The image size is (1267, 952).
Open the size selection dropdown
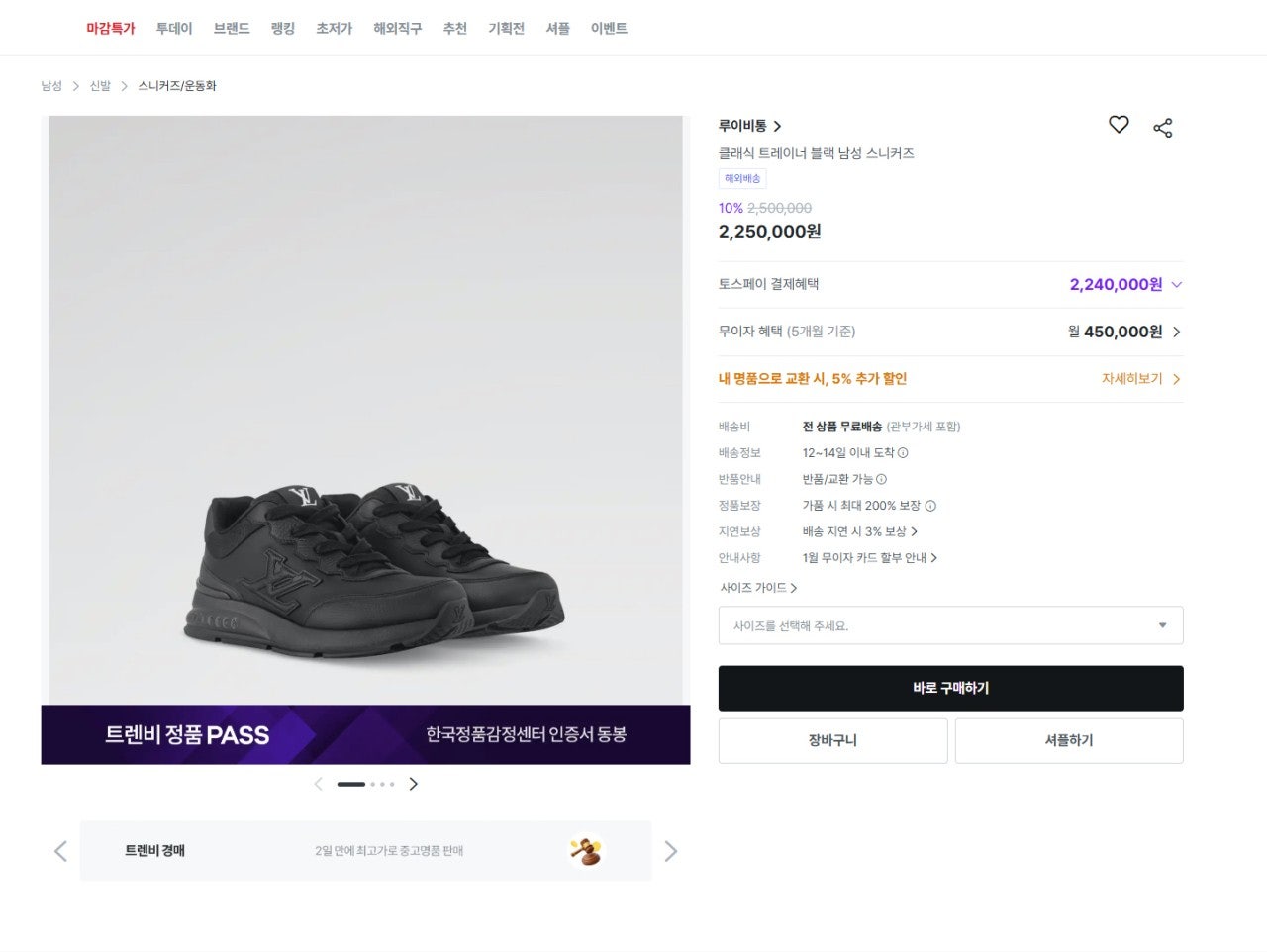[x=950, y=625]
